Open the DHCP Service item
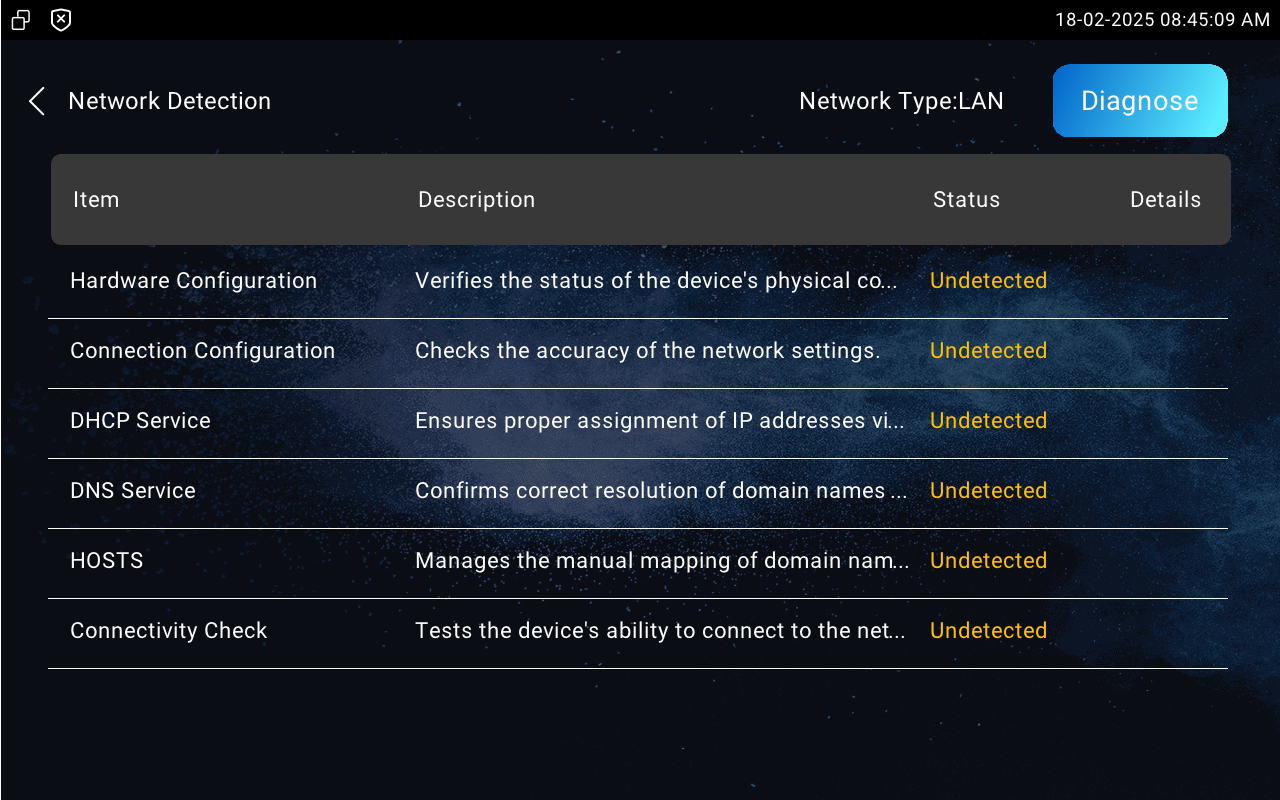This screenshot has height=800, width=1280. (x=140, y=421)
